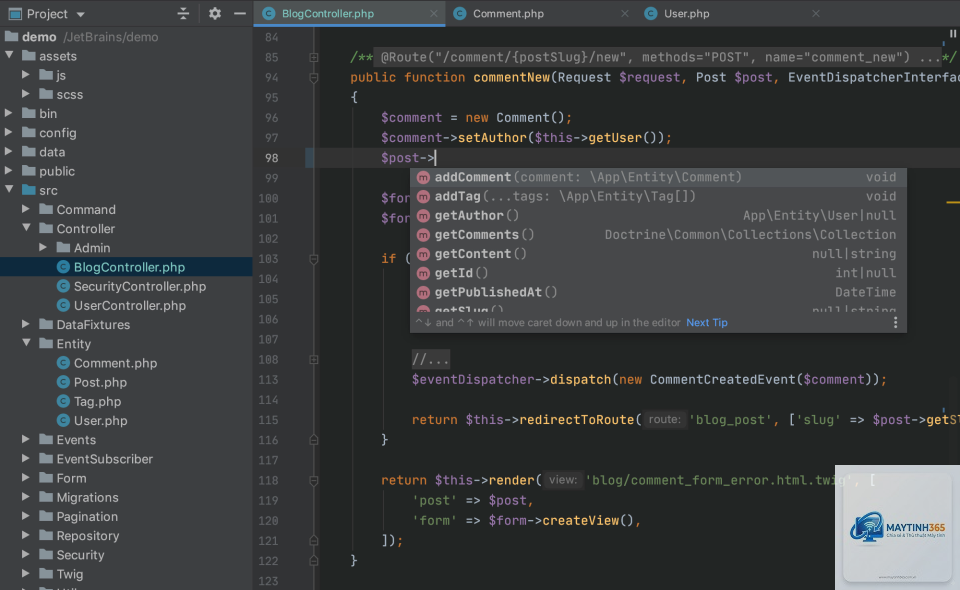Image resolution: width=960 pixels, height=590 pixels.
Task: Expand the EventSubscriber folder
Action: pos(26,458)
